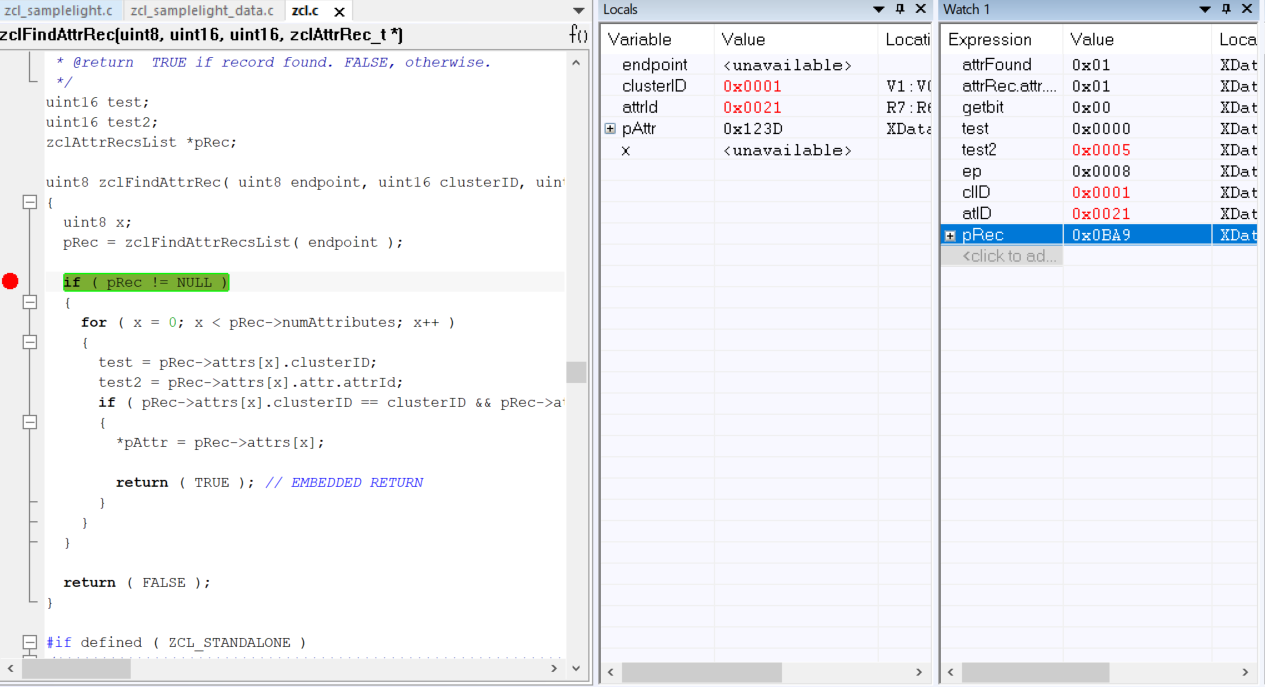The image size is (1265, 687).
Task: Collapse the zclFindAttrRec function body fold
Action: coord(30,202)
